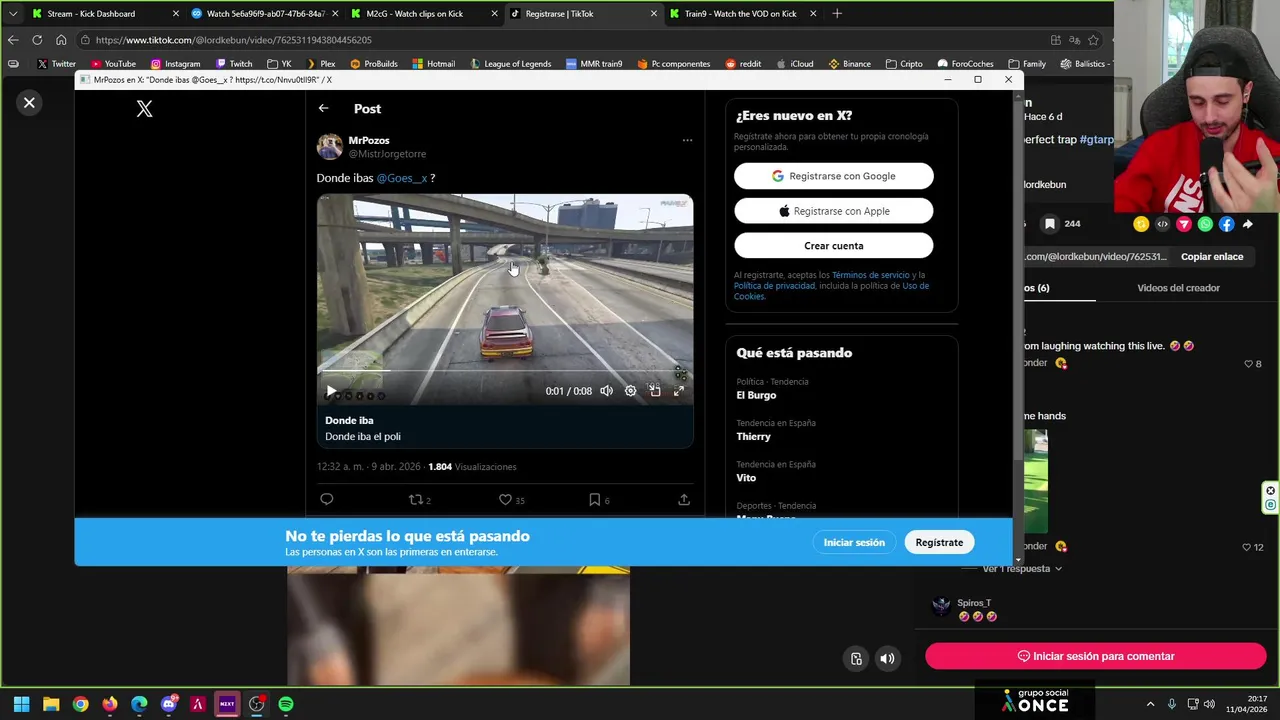This screenshot has width=1280, height=720.
Task: Mute the TikTok video volume
Action: (887, 658)
